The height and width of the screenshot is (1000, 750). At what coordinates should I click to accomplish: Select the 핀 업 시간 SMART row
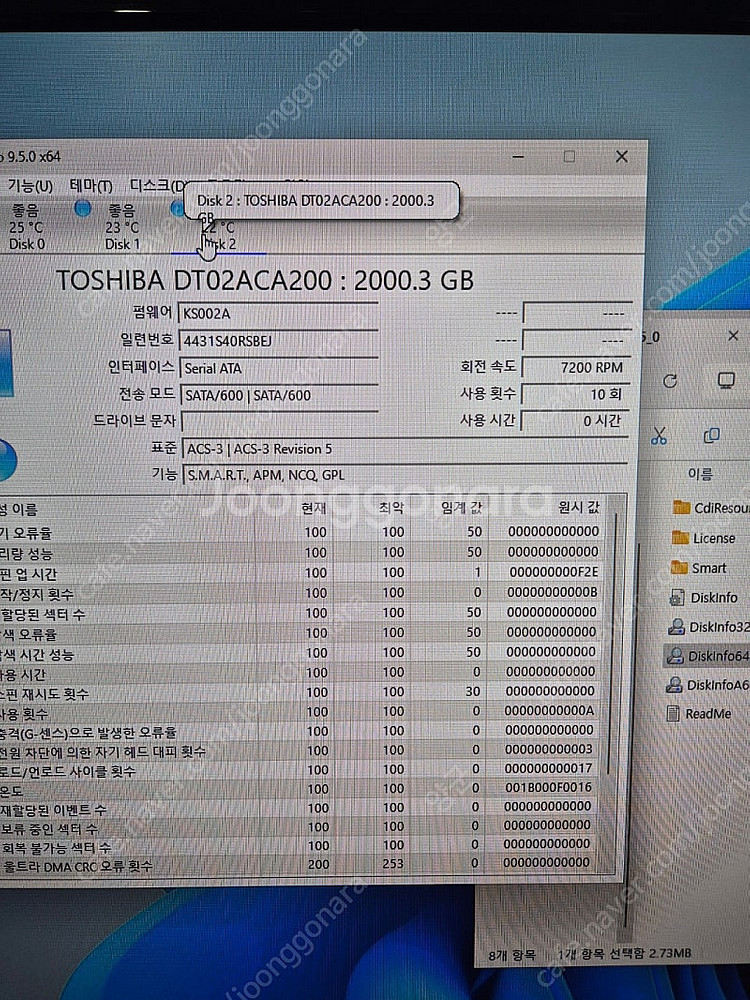pyautogui.click(x=300, y=573)
